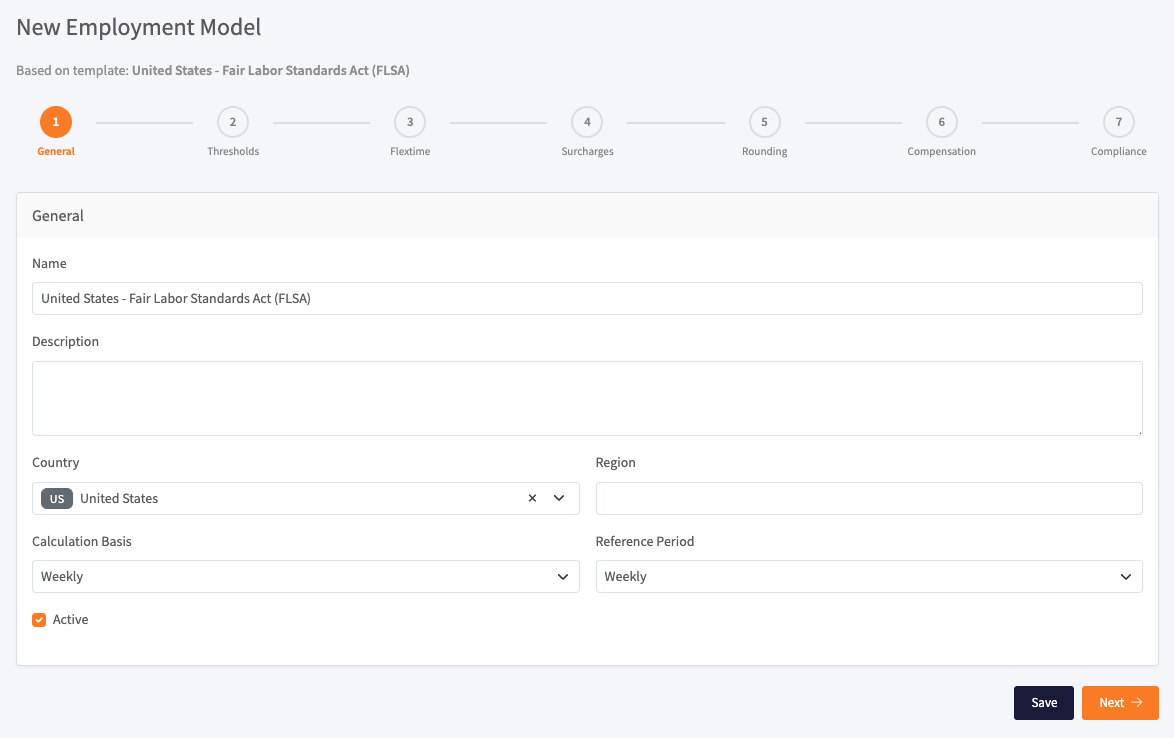Clear the selected country with the X
The width and height of the screenshot is (1174, 738).
pyautogui.click(x=532, y=498)
